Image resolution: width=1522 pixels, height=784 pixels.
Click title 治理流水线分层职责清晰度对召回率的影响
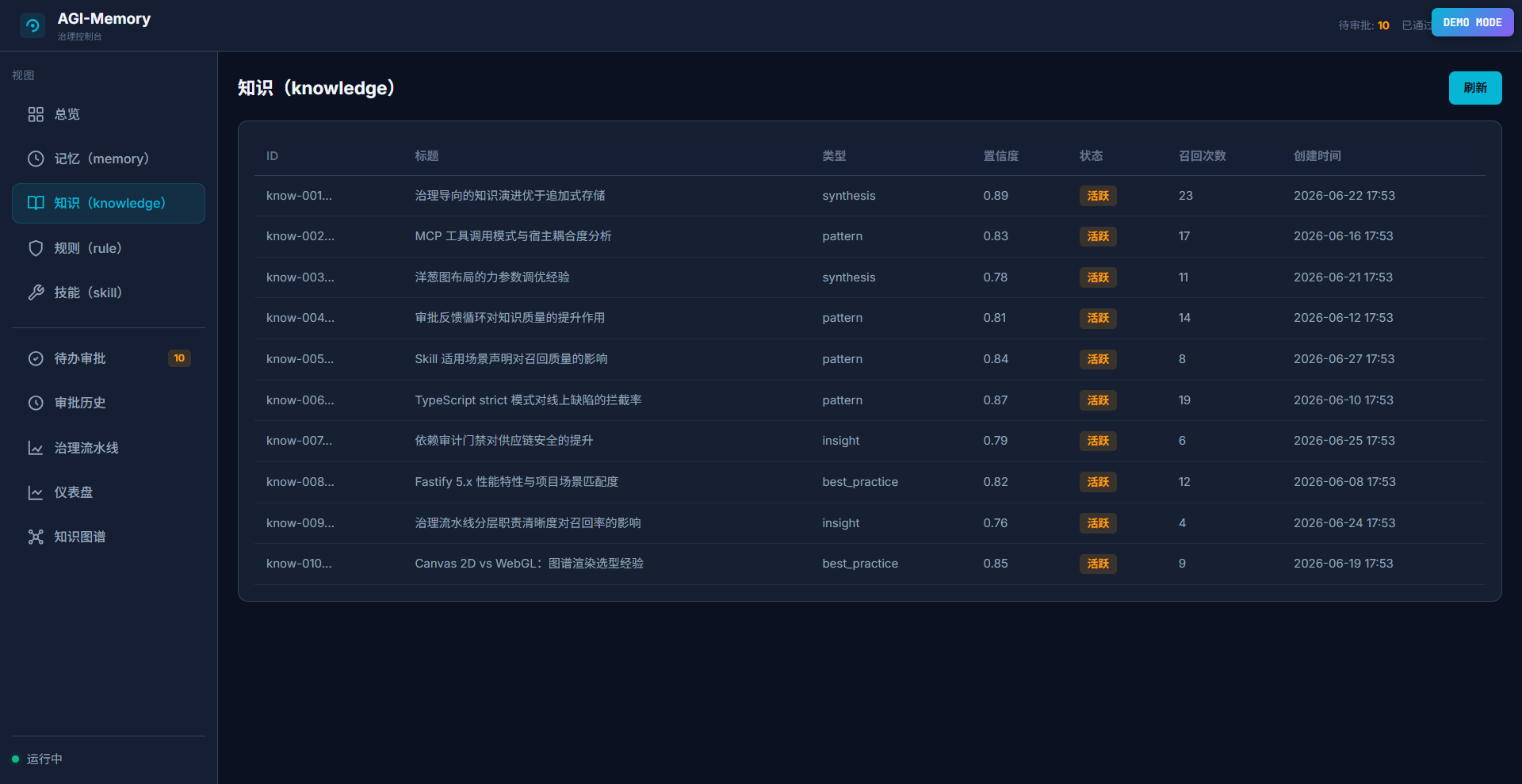point(528,523)
